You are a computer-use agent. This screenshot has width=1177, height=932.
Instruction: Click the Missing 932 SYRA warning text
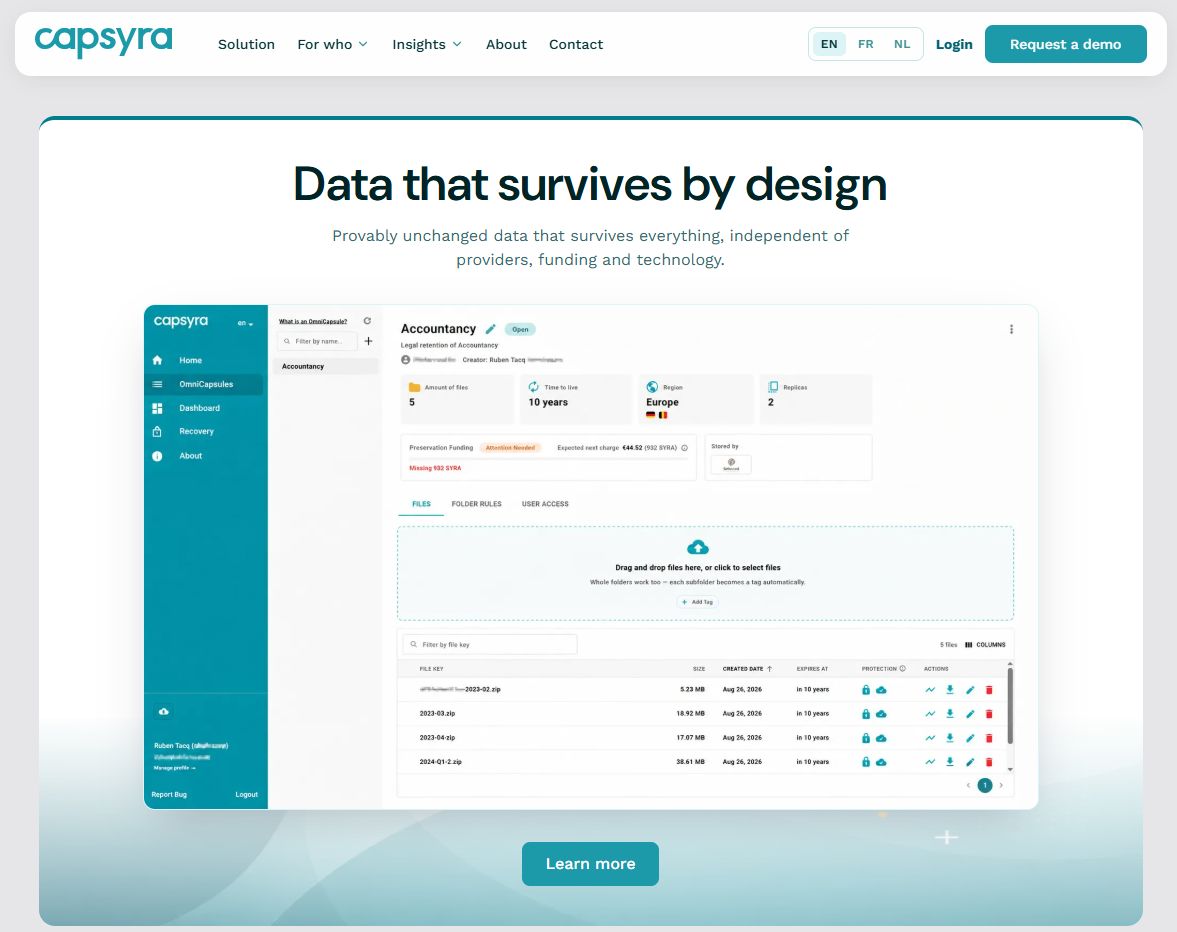point(435,468)
